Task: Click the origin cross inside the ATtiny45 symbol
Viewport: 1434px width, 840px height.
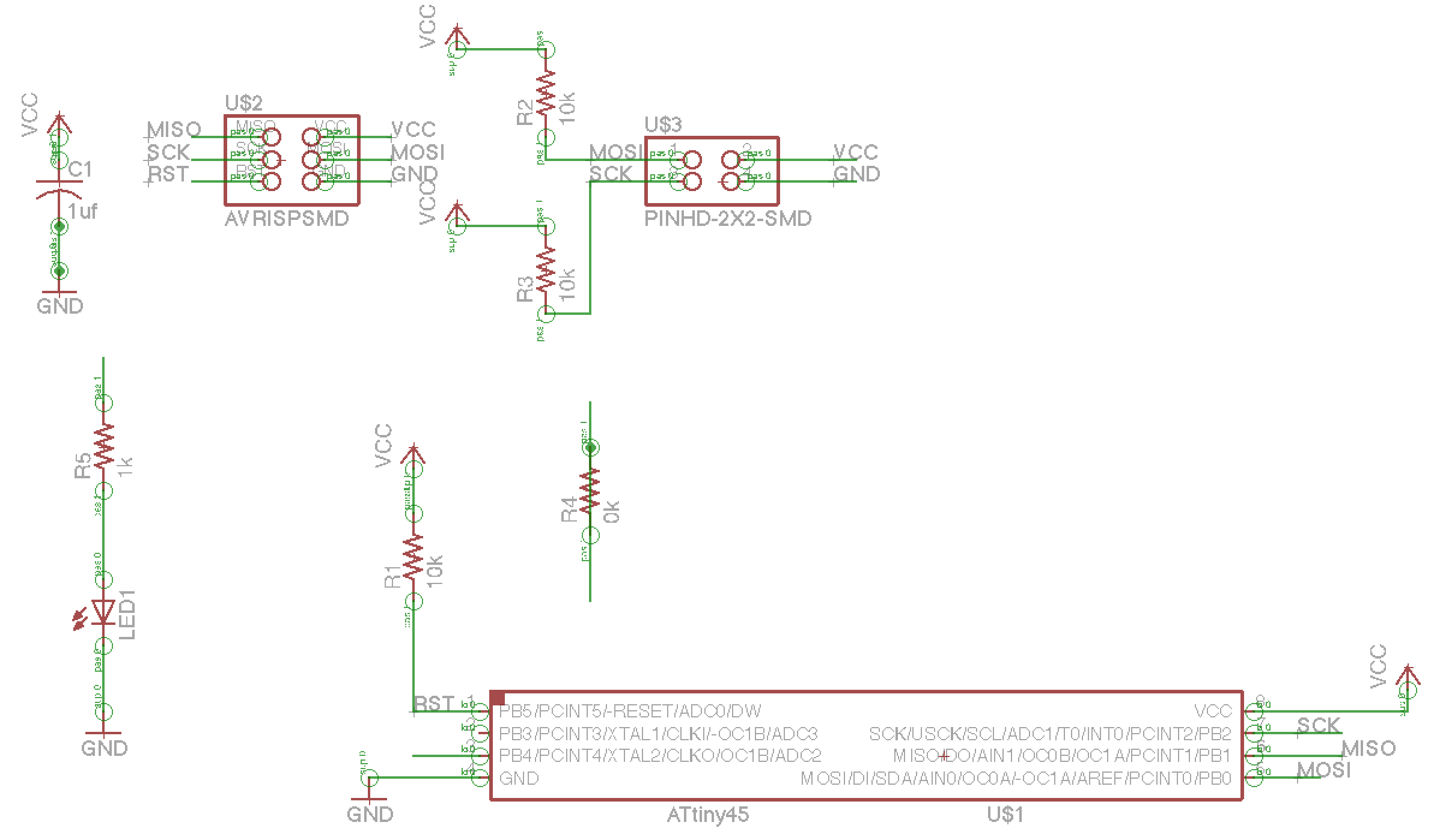Action: (944, 756)
